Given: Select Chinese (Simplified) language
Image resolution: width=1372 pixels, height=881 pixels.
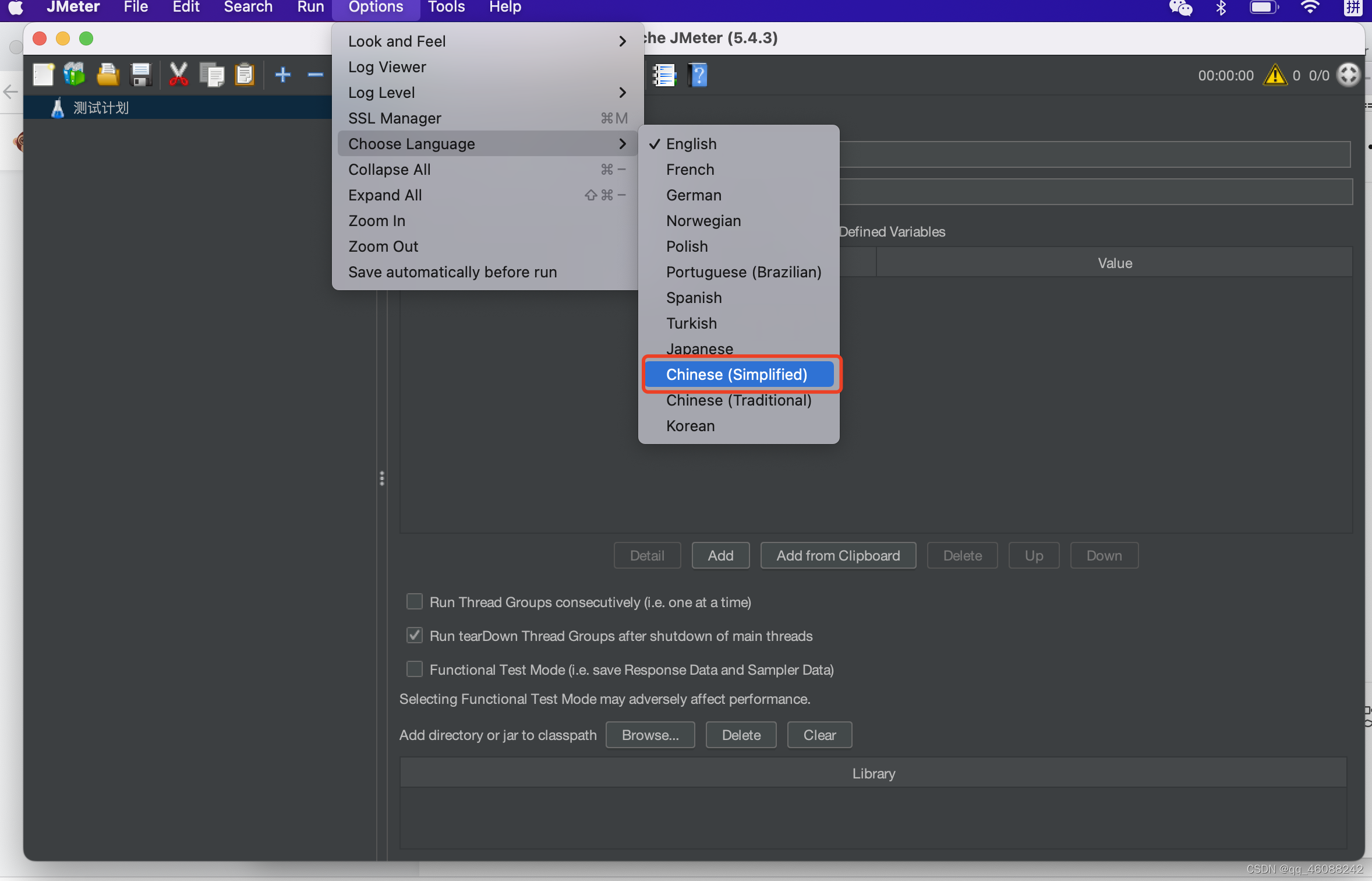Looking at the screenshot, I should tap(737, 375).
